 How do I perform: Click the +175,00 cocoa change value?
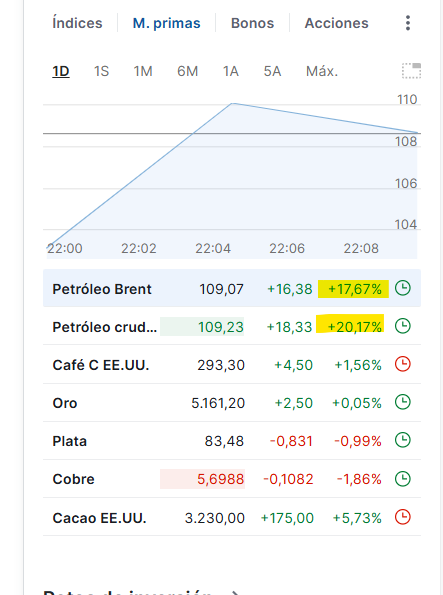(287, 518)
